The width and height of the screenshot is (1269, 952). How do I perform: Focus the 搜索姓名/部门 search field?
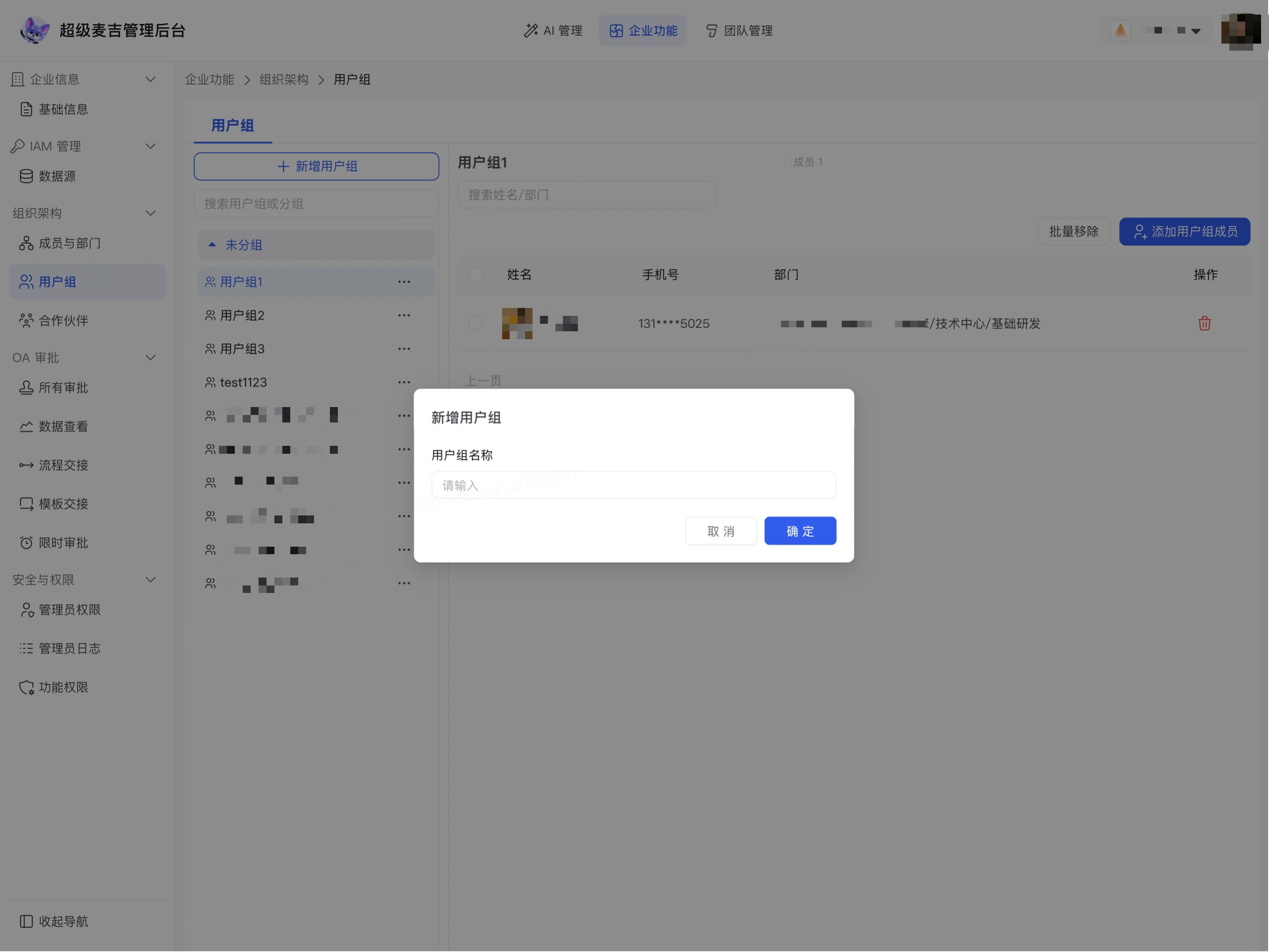(x=587, y=195)
